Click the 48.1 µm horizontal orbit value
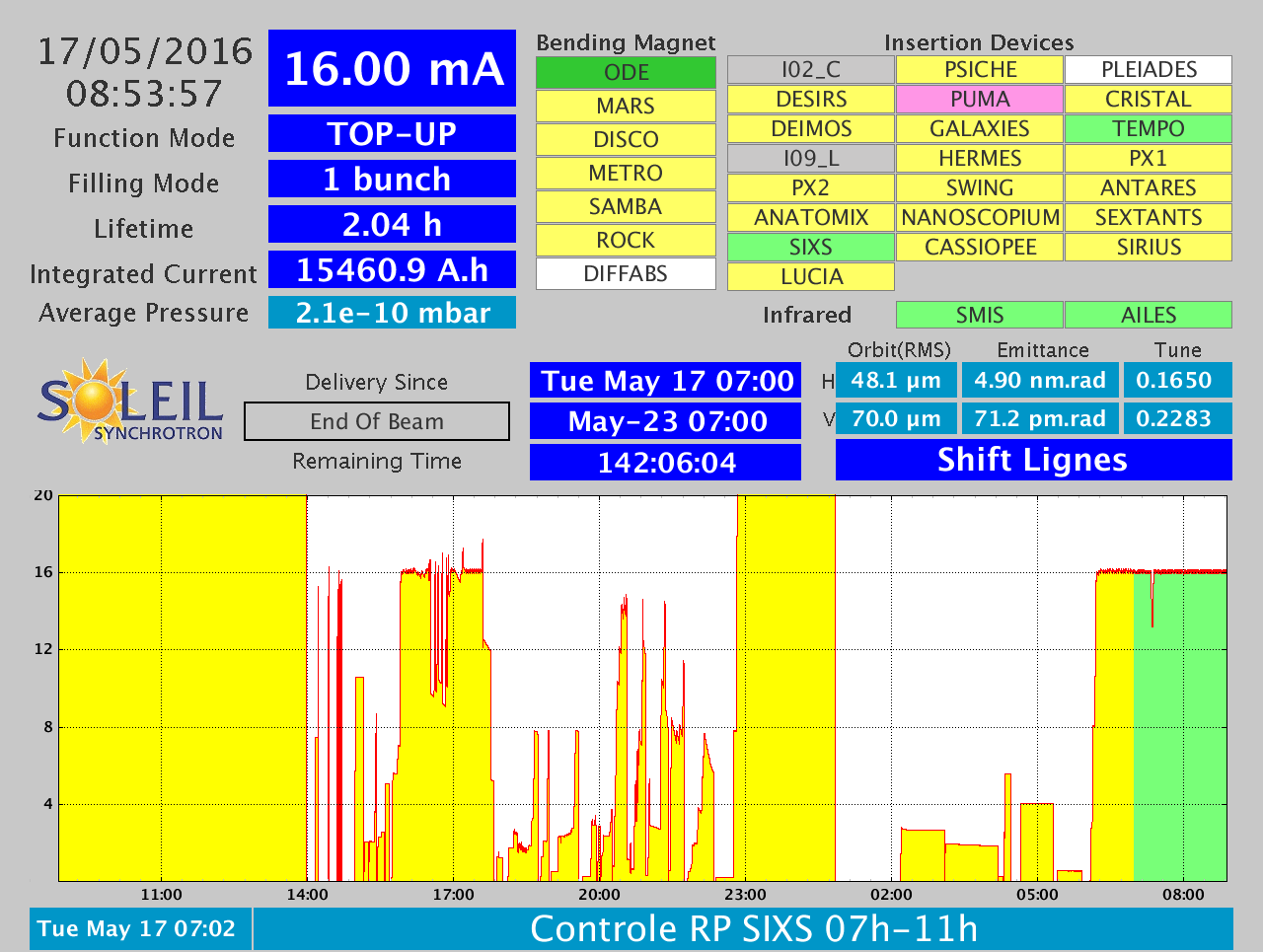Viewport: 1263px width, 952px height. pos(896,381)
